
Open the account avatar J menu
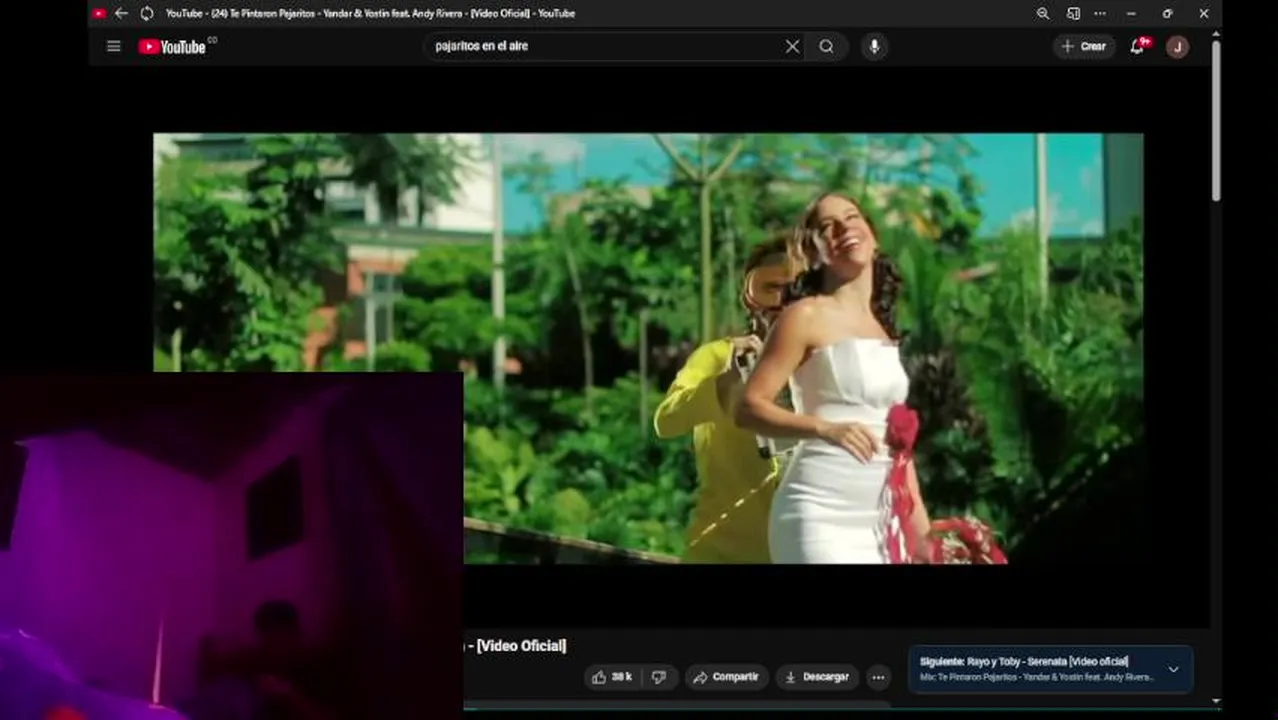point(1177,47)
